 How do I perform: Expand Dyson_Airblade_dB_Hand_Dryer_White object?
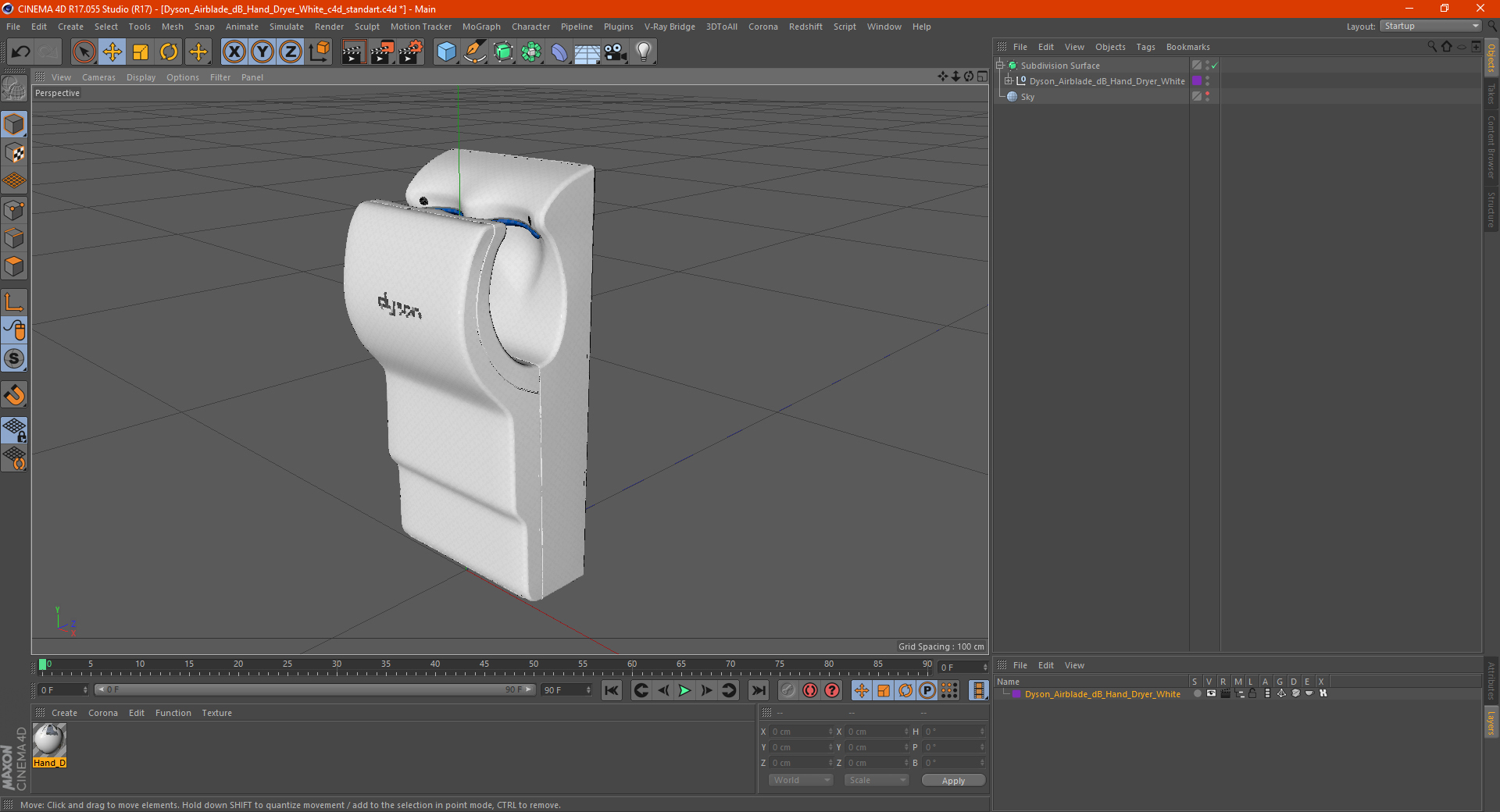tap(1009, 81)
